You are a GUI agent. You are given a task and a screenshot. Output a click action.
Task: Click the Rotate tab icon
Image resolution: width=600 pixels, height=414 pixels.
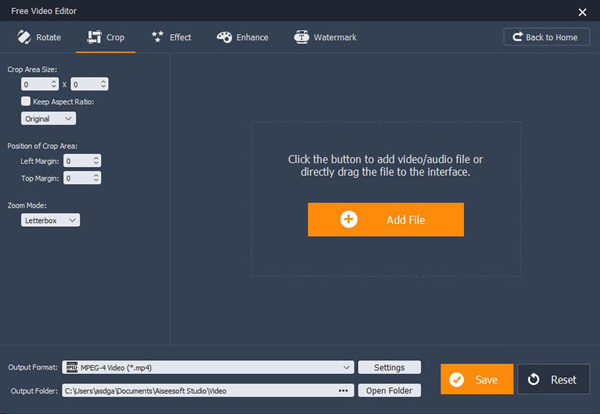[x=21, y=37]
